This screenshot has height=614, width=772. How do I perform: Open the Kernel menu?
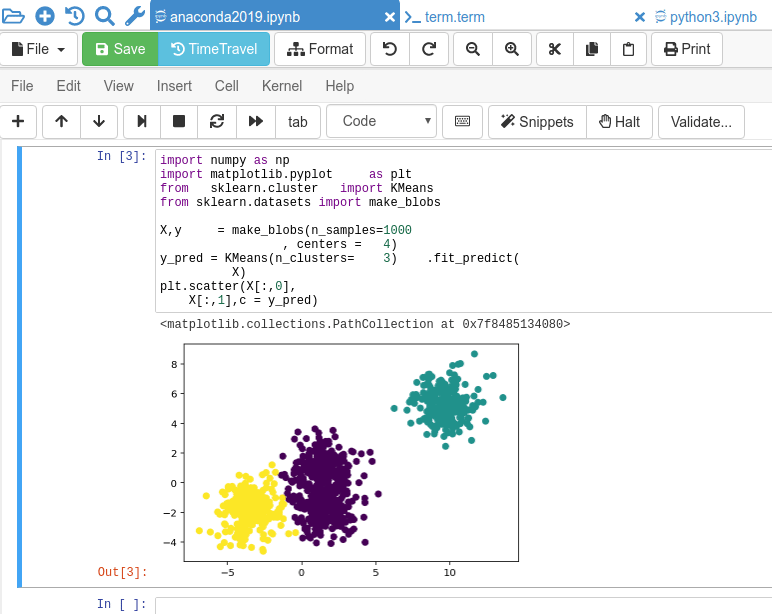pos(282,86)
